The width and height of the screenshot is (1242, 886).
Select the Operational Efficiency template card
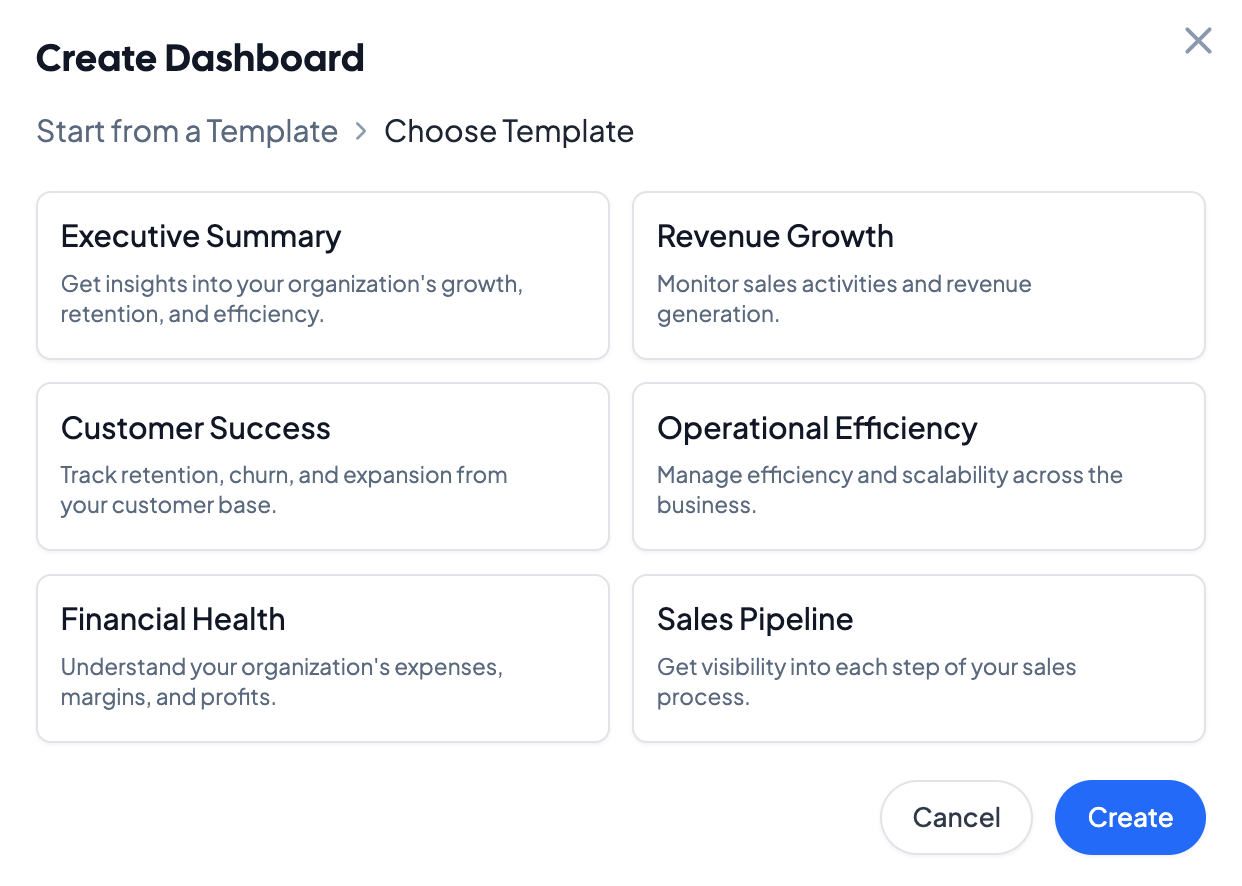(918, 466)
